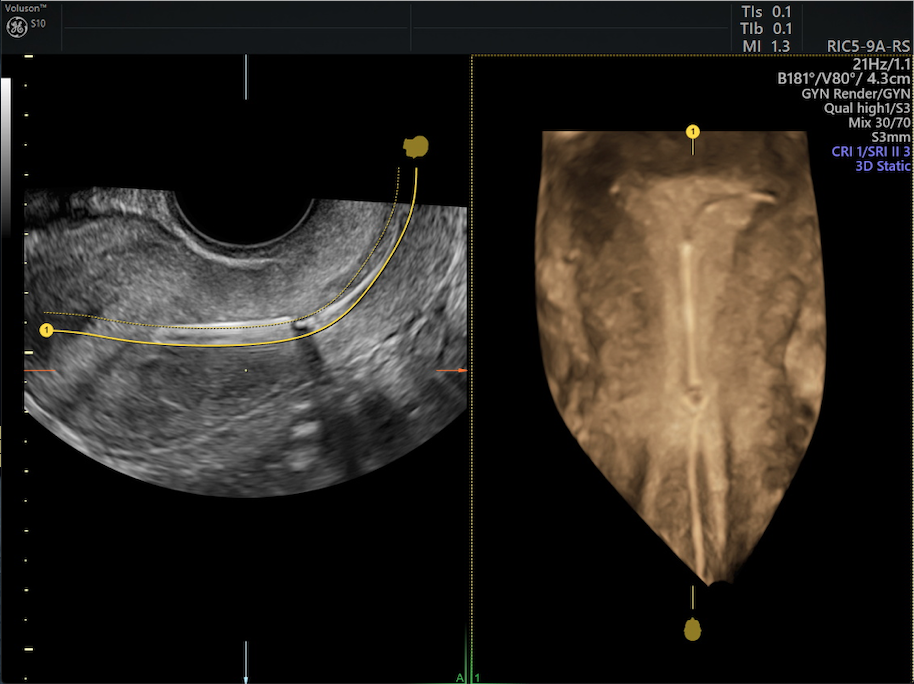Click the yellow orientation blob atop the curved trace

coord(415,148)
